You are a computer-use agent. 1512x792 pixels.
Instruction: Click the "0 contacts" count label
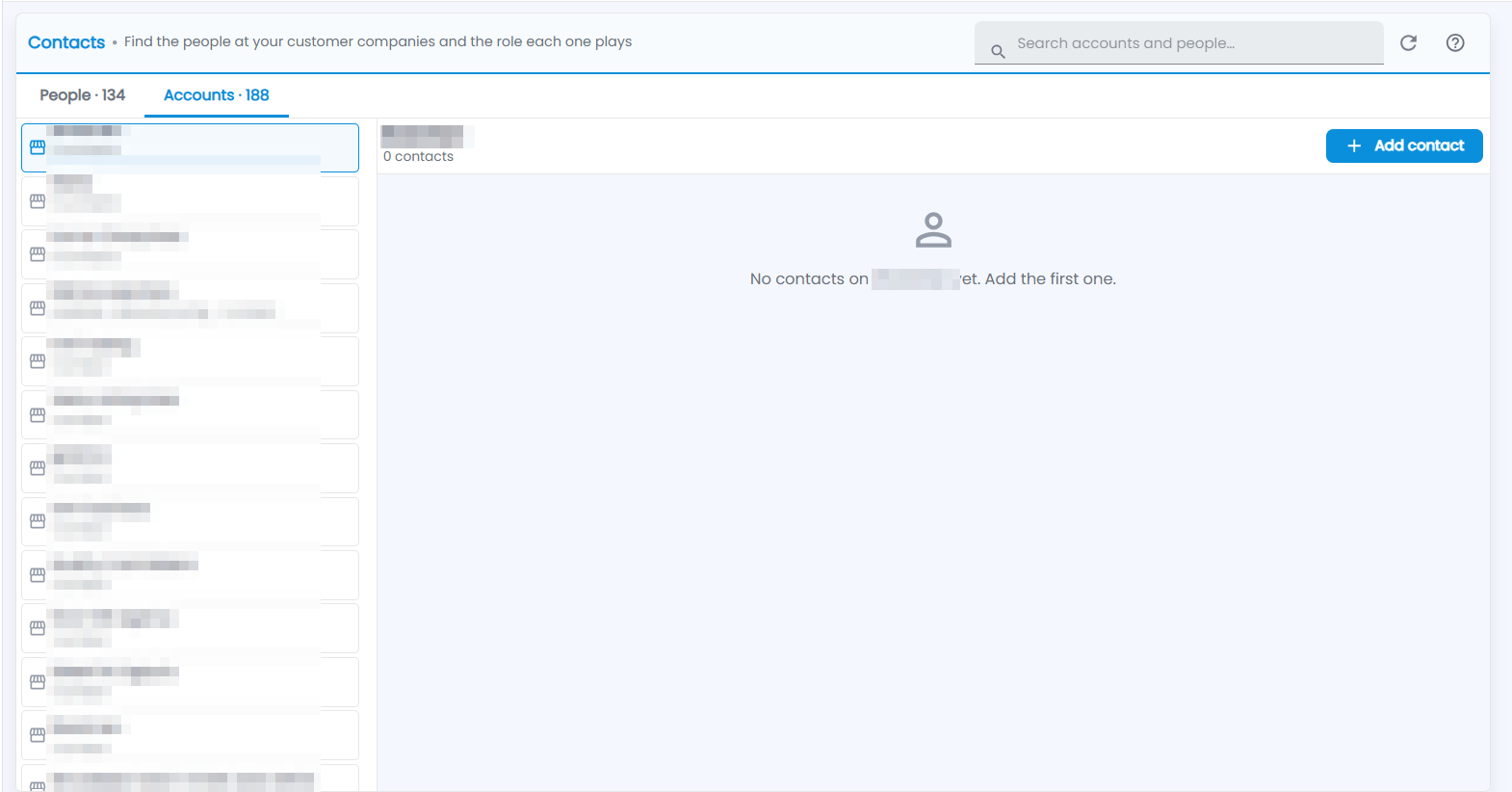(418, 156)
